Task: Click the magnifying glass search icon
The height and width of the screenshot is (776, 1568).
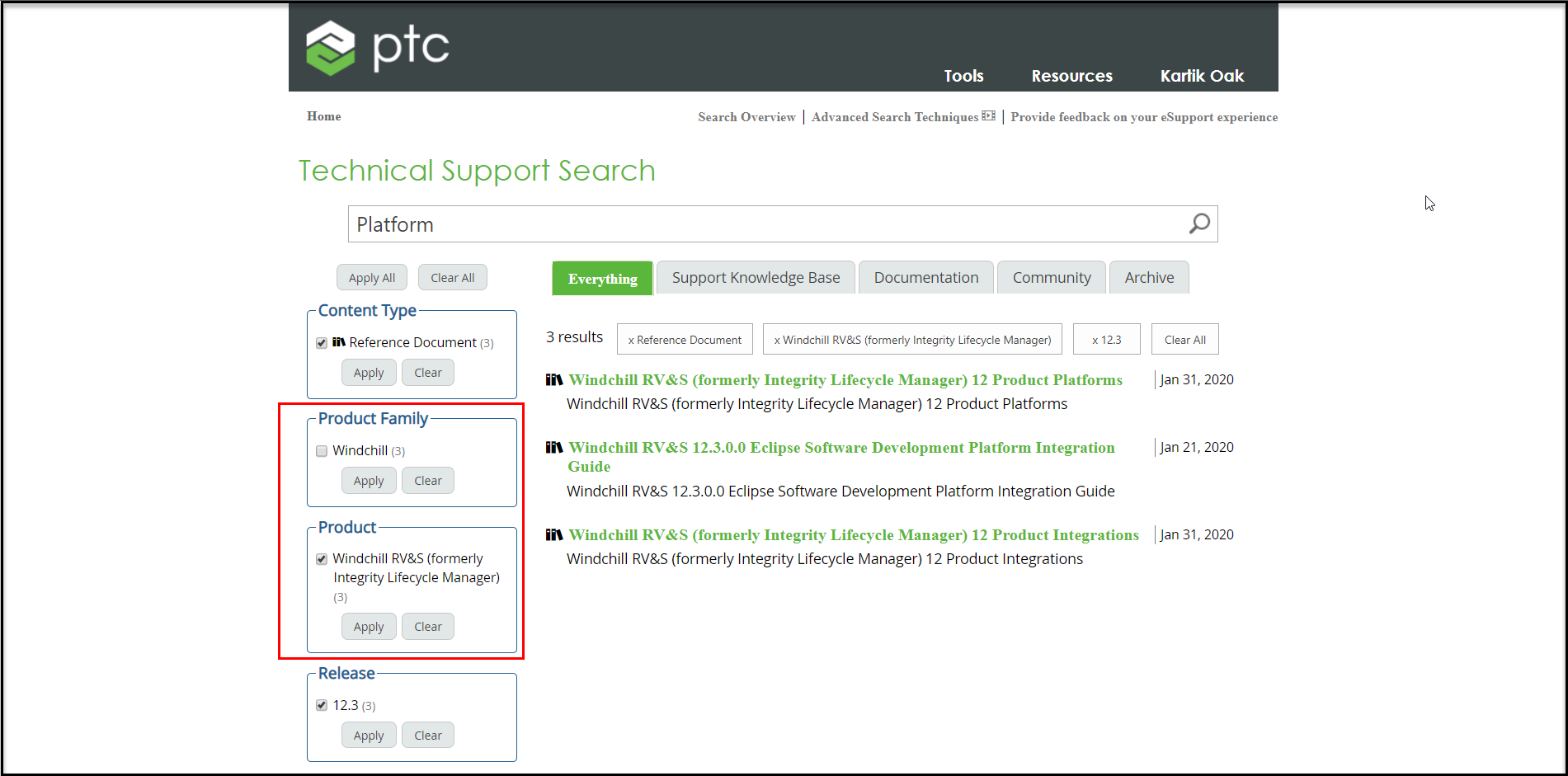Action: (1198, 223)
